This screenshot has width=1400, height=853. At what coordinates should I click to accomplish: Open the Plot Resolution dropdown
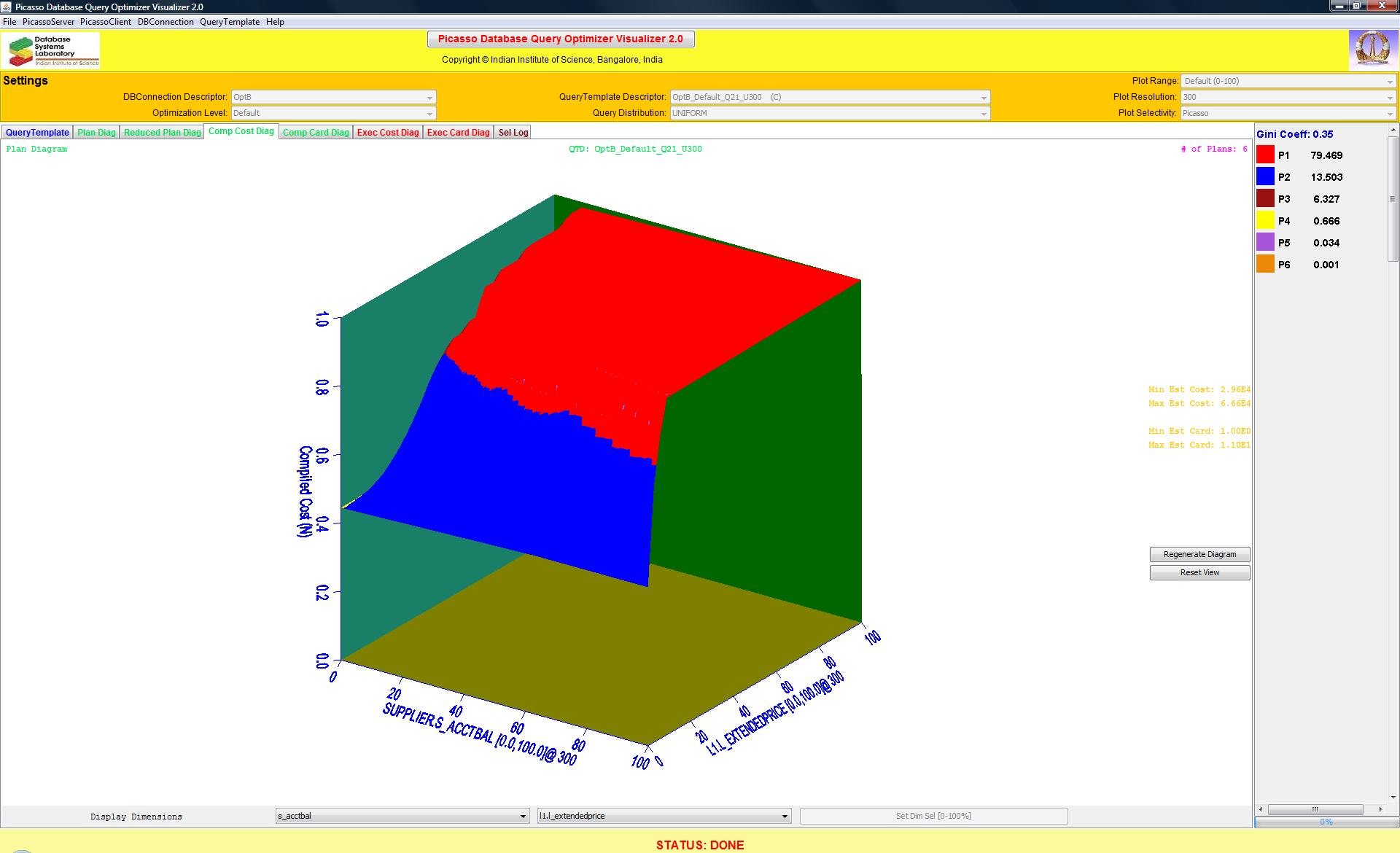(1288, 97)
